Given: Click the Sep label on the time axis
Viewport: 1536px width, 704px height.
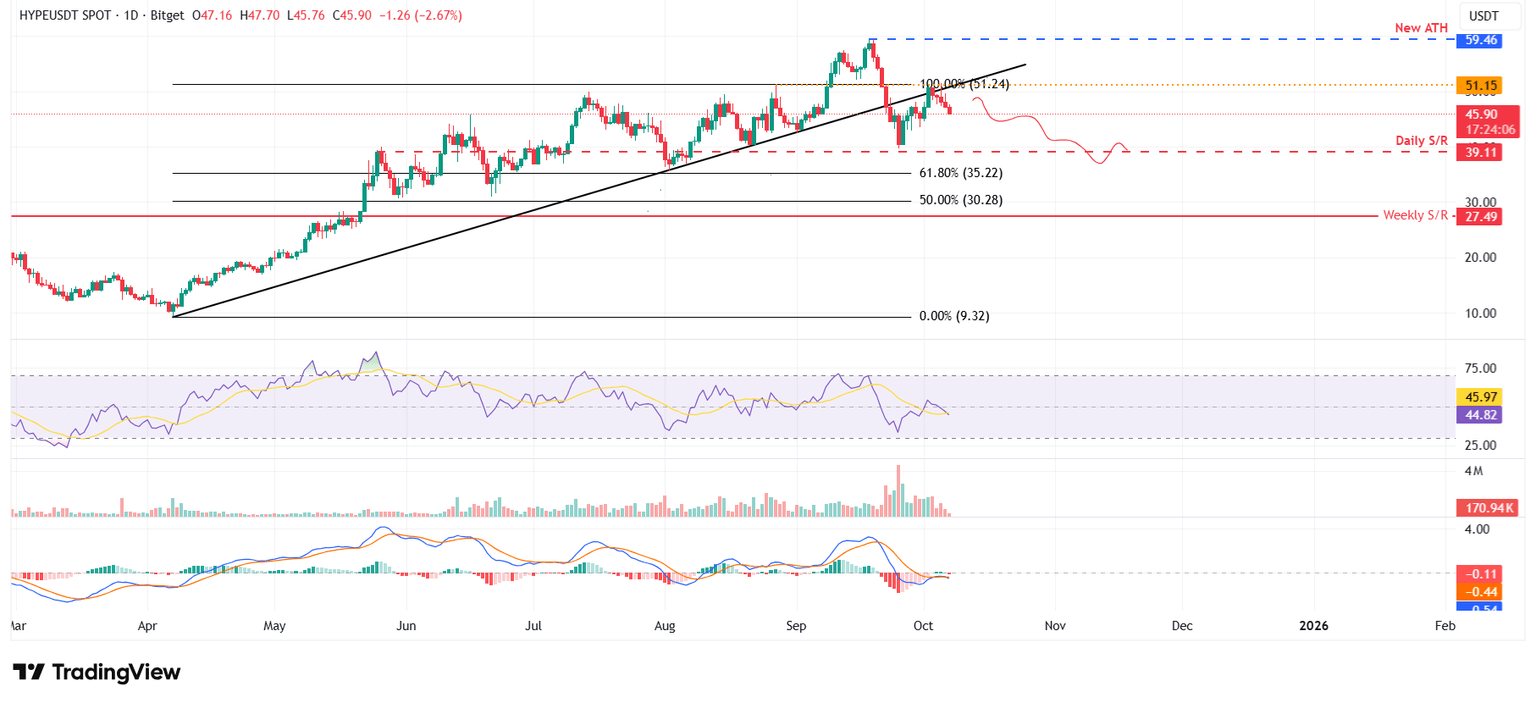Looking at the screenshot, I should 795,625.
